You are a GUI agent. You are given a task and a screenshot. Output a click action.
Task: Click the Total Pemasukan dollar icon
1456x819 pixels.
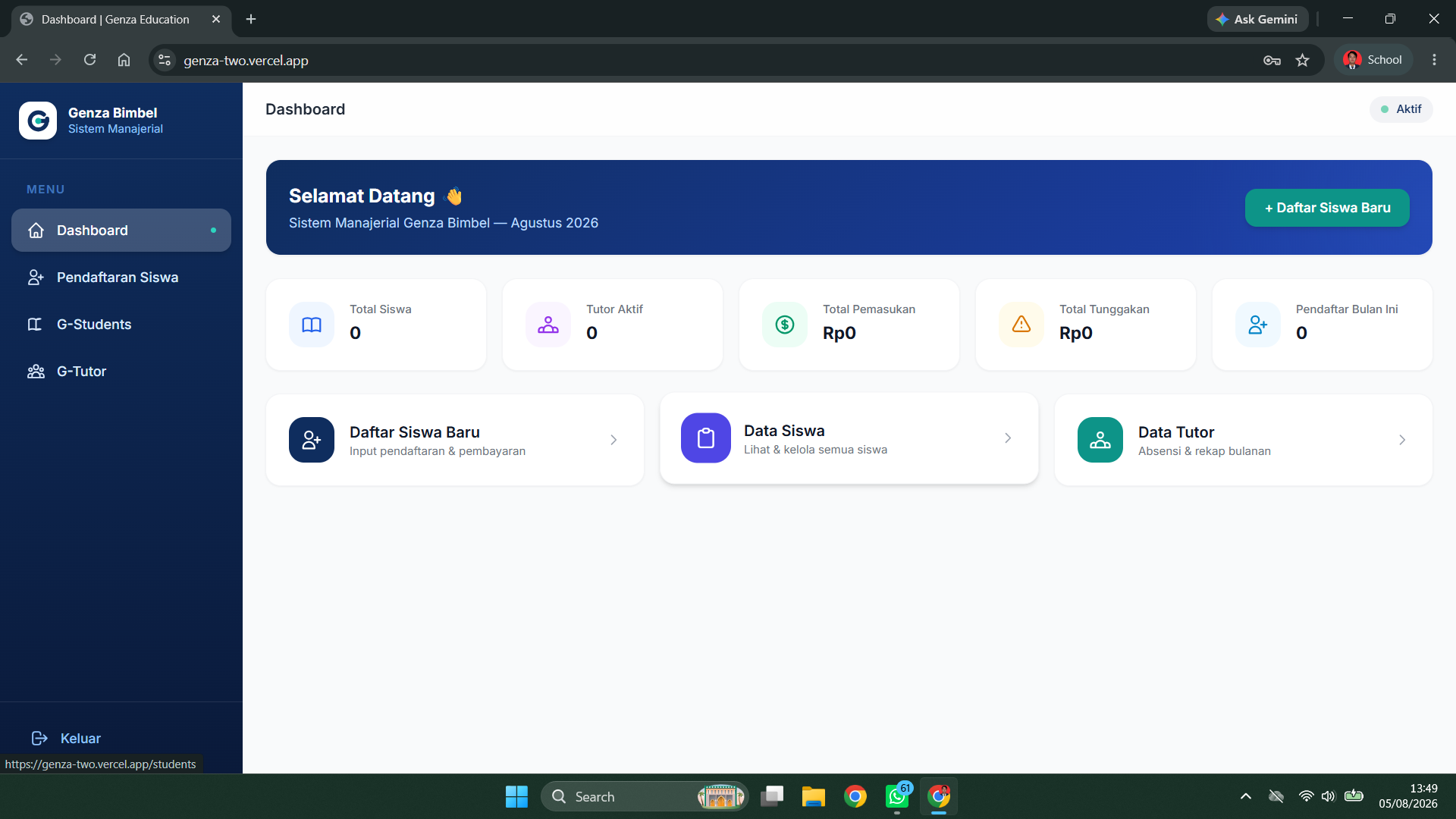pyautogui.click(x=785, y=325)
